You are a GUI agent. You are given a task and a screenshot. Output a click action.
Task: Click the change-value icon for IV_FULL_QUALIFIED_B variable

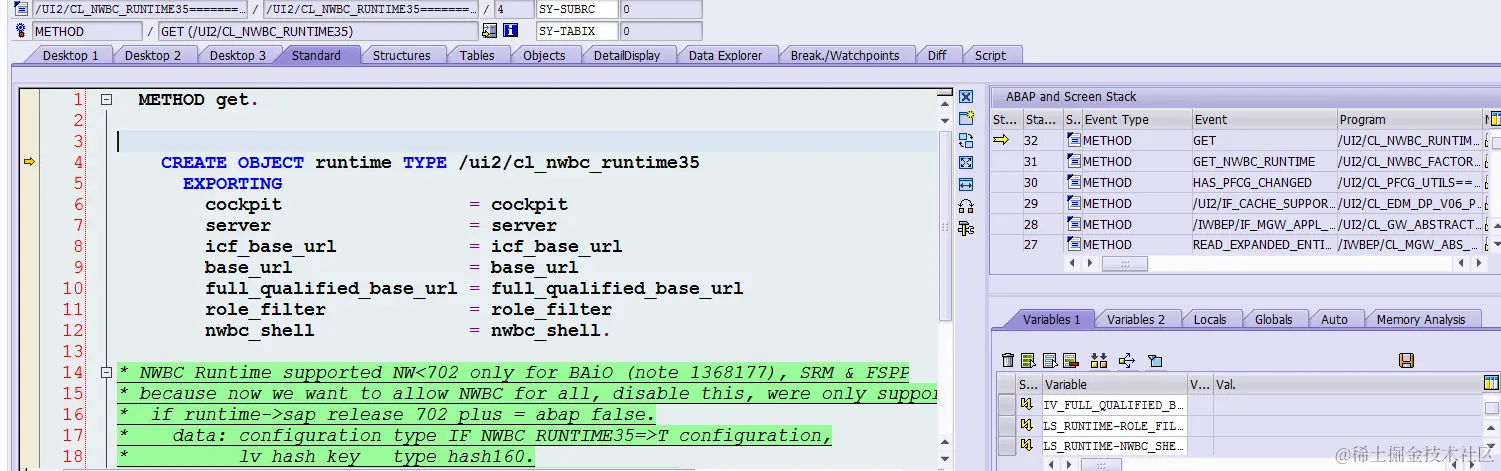coord(1026,404)
